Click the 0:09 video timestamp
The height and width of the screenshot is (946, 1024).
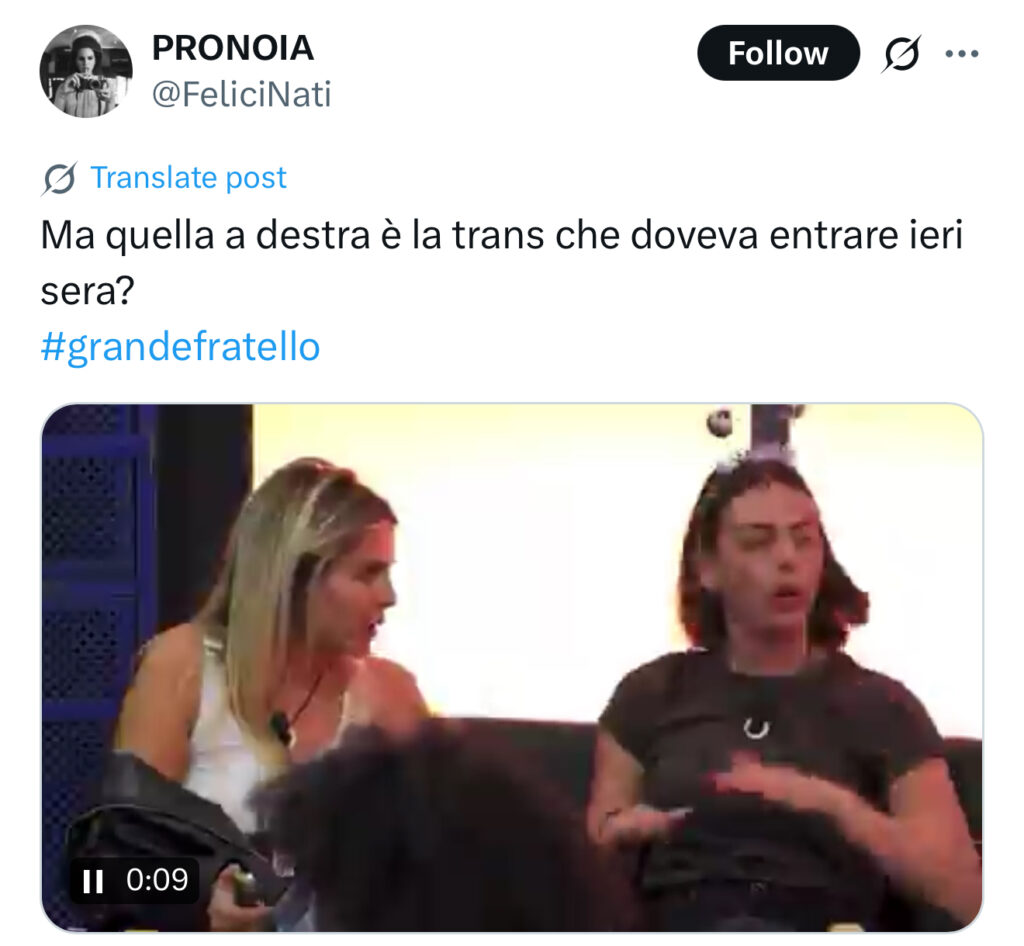click(x=157, y=880)
